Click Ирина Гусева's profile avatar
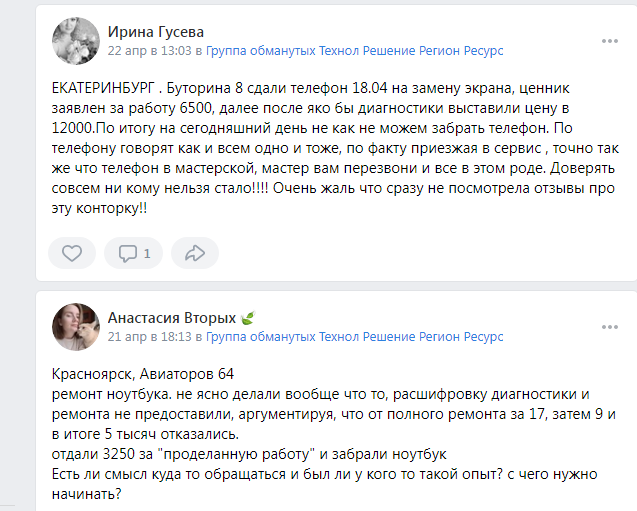This screenshot has height=511, width=637. tap(75, 40)
